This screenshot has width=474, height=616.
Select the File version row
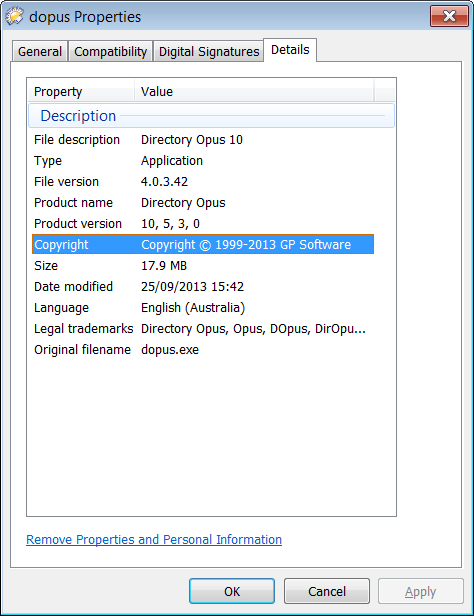[x=203, y=182]
